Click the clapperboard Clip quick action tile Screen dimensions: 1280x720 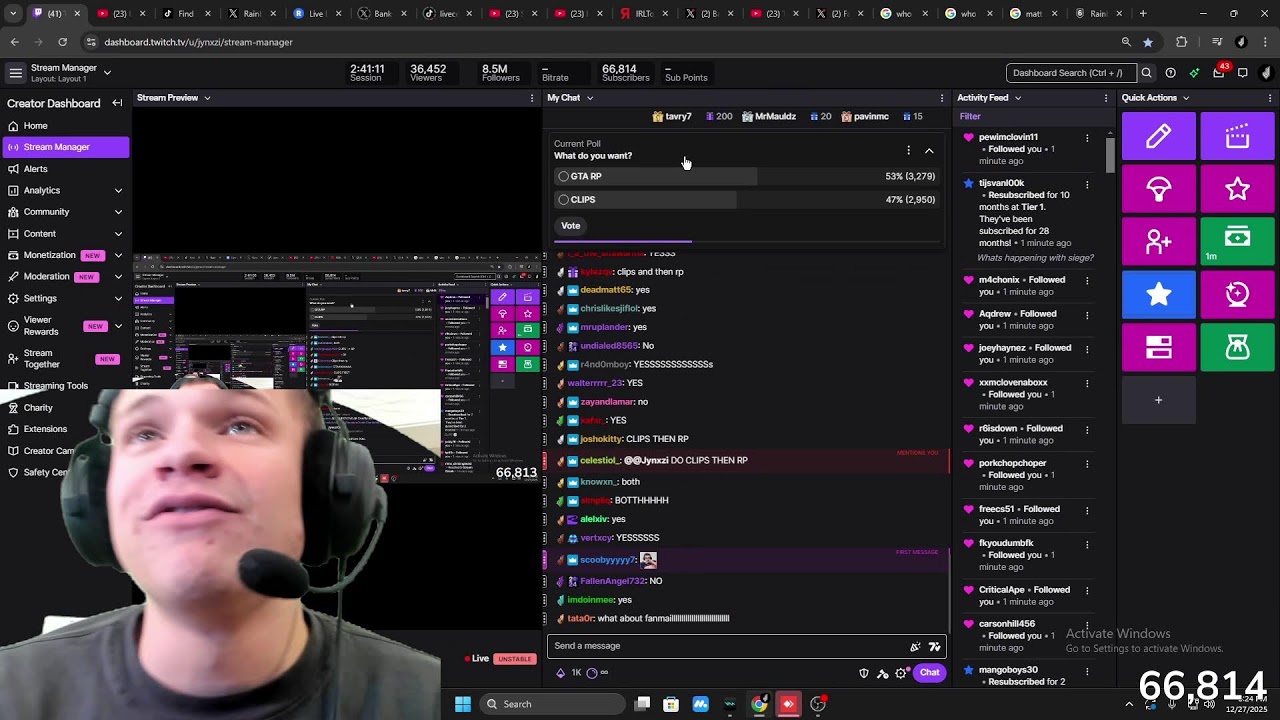pyautogui.click(x=1237, y=137)
